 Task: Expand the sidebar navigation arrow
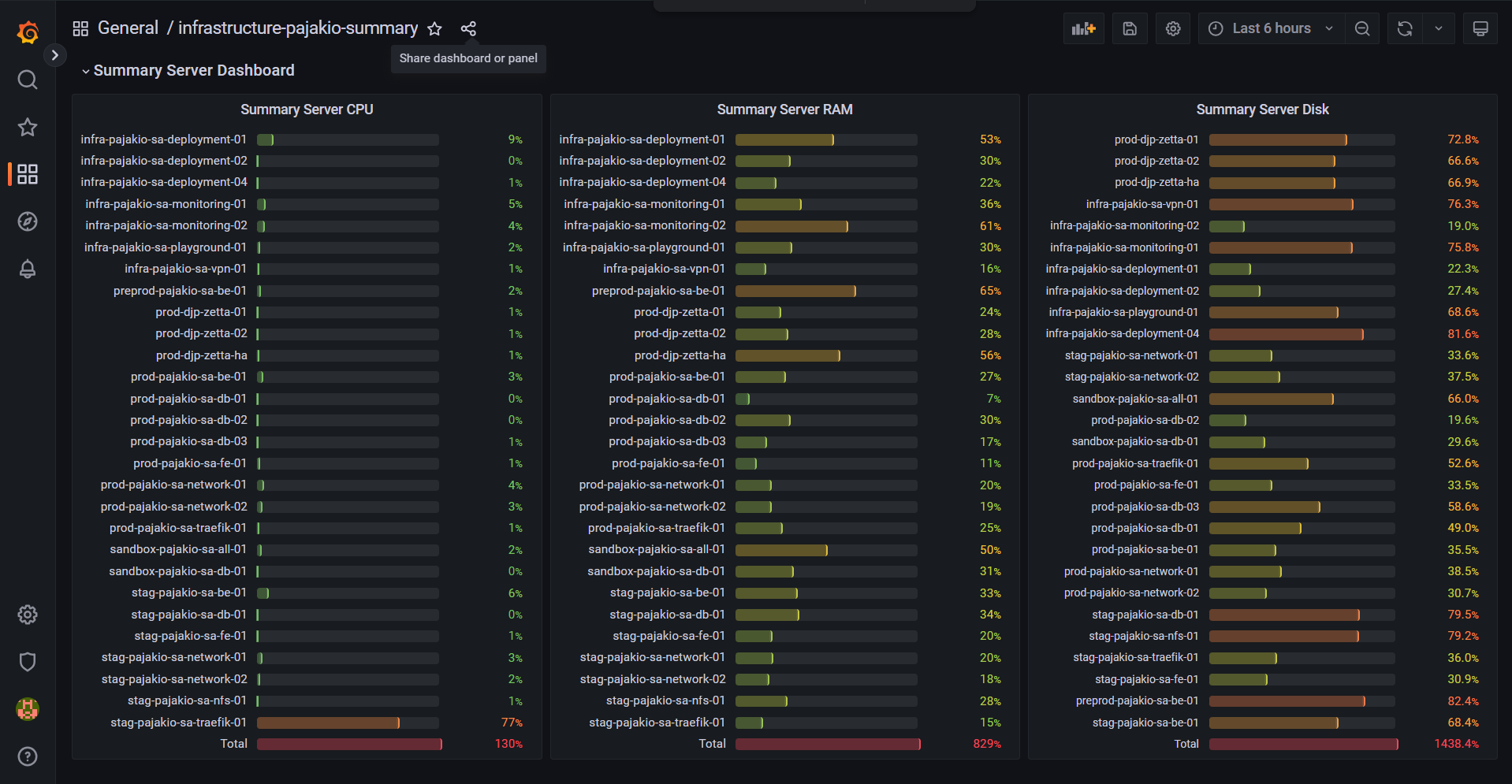point(54,55)
